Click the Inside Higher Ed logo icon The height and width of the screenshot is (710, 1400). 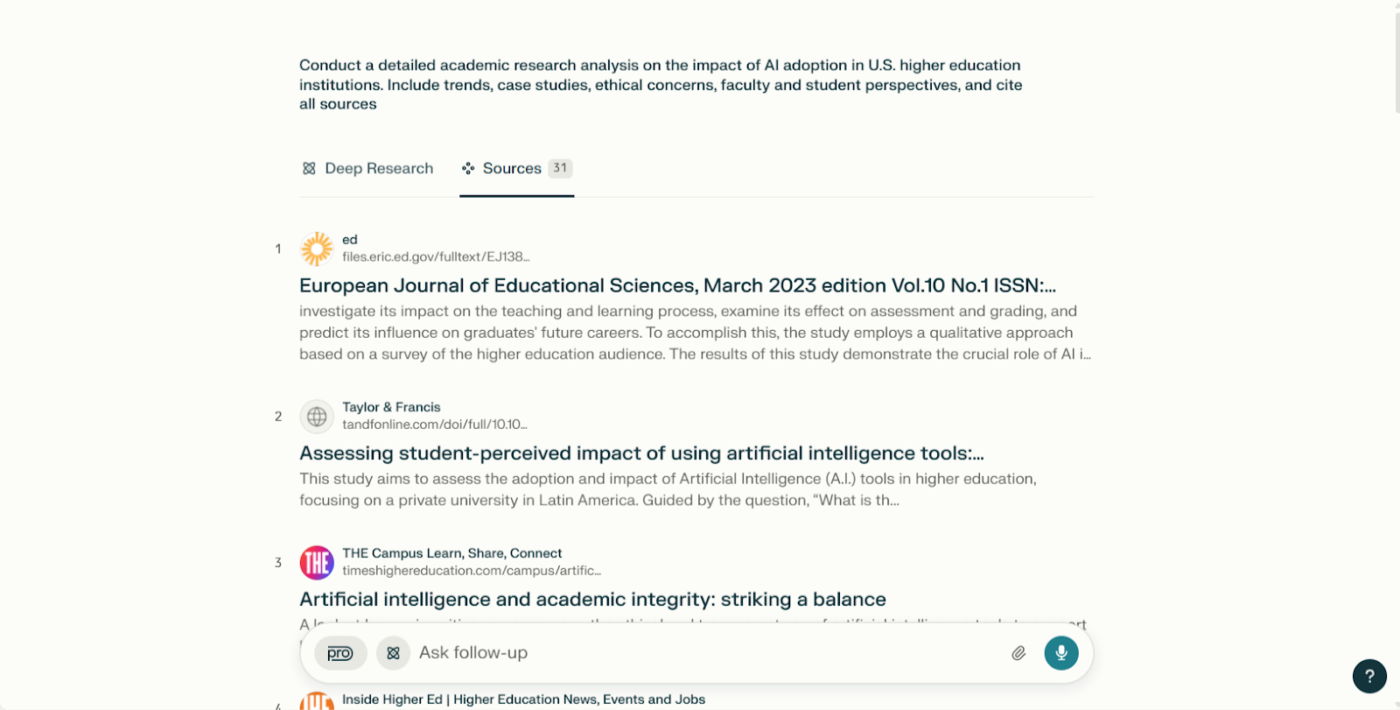[316, 701]
